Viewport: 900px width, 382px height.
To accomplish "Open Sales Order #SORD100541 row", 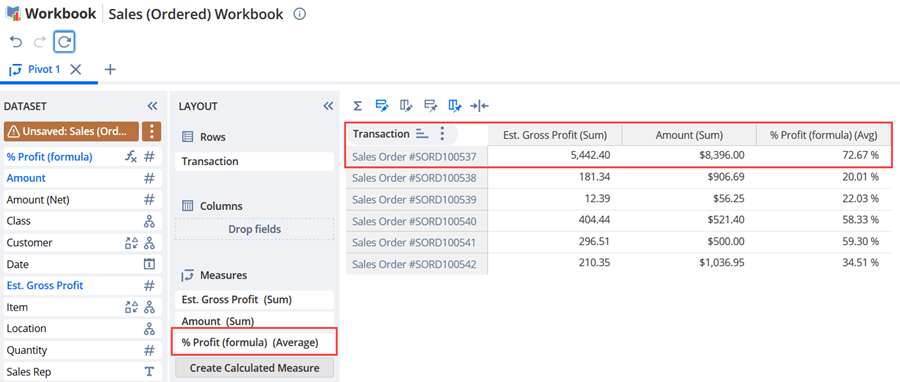I will coord(414,242).
